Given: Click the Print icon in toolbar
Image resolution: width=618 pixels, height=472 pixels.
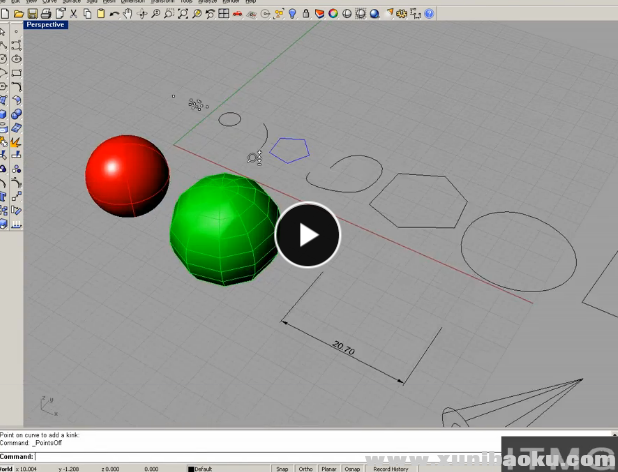Looking at the screenshot, I should 46,14.
